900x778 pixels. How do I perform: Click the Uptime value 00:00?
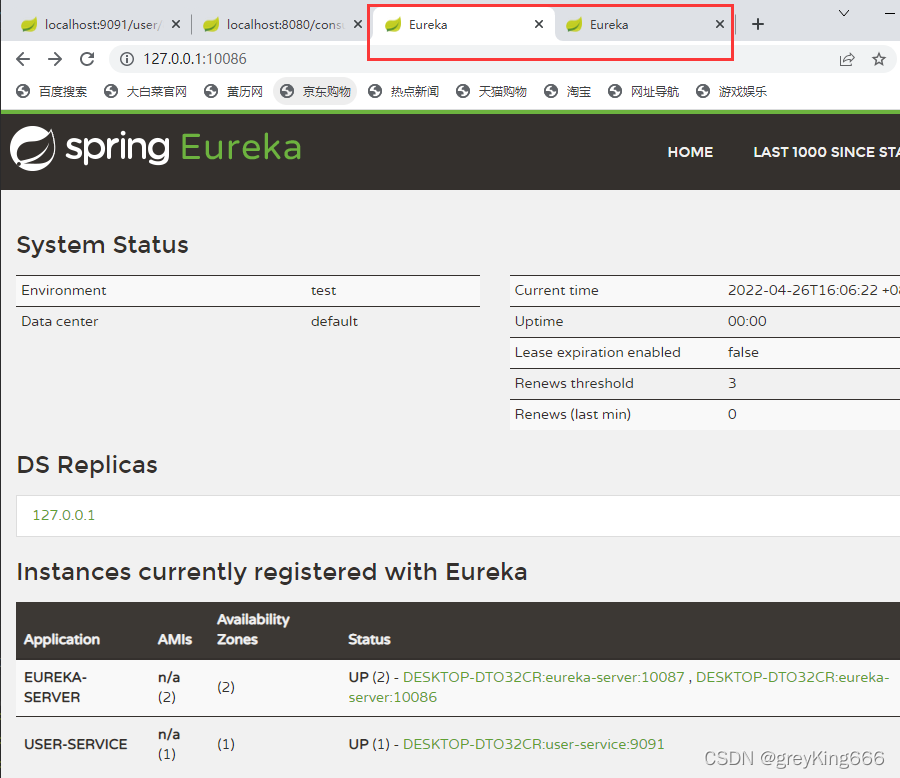click(x=747, y=322)
